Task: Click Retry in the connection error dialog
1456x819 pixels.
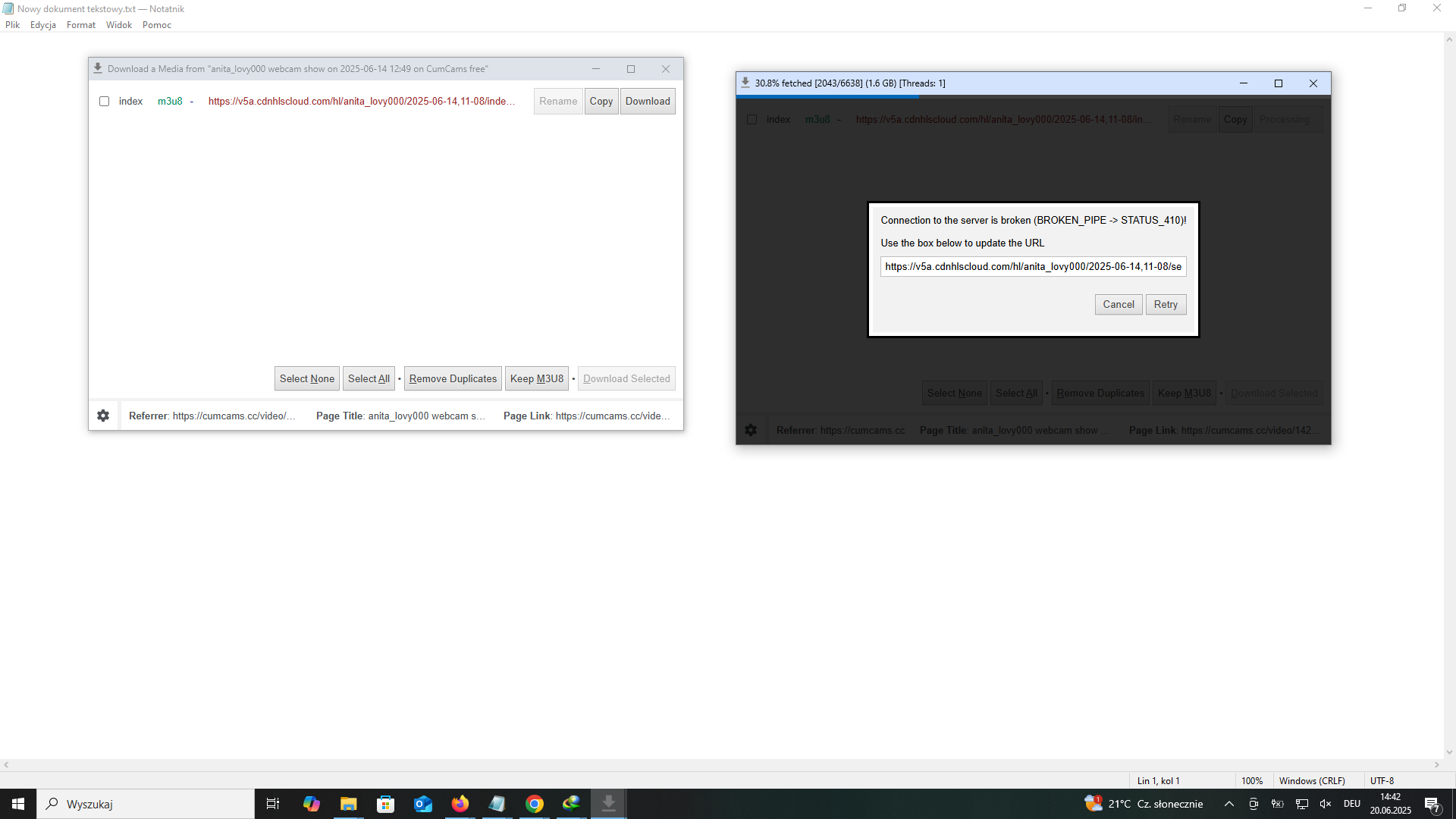Action: click(x=1166, y=304)
